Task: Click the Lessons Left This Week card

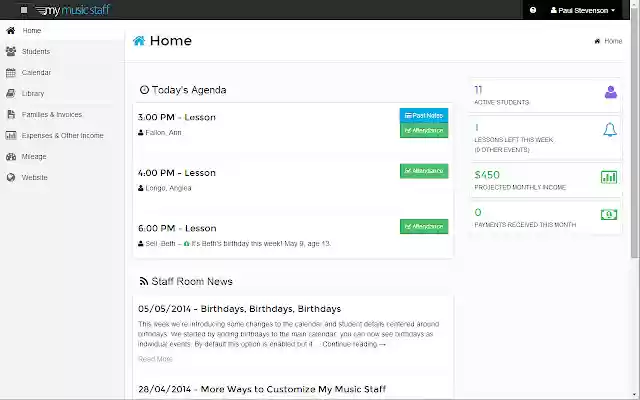Action: pyautogui.click(x=546, y=138)
